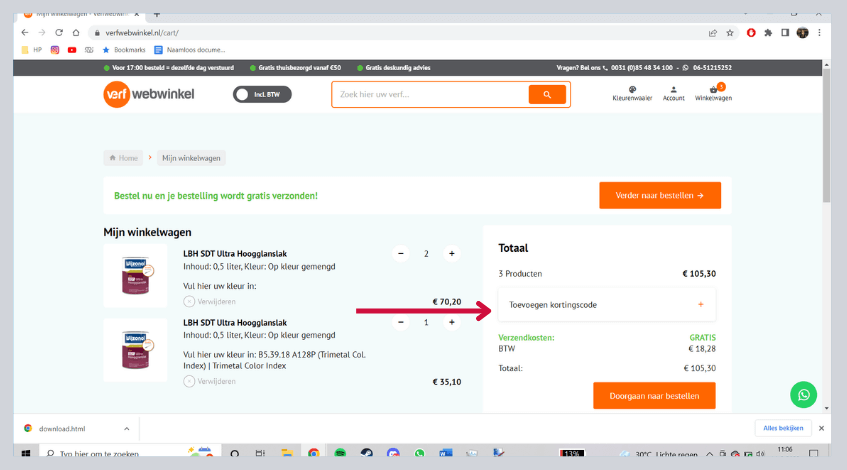Toggle the Incl. BTW switch
This screenshot has height=470, width=847.
point(262,95)
